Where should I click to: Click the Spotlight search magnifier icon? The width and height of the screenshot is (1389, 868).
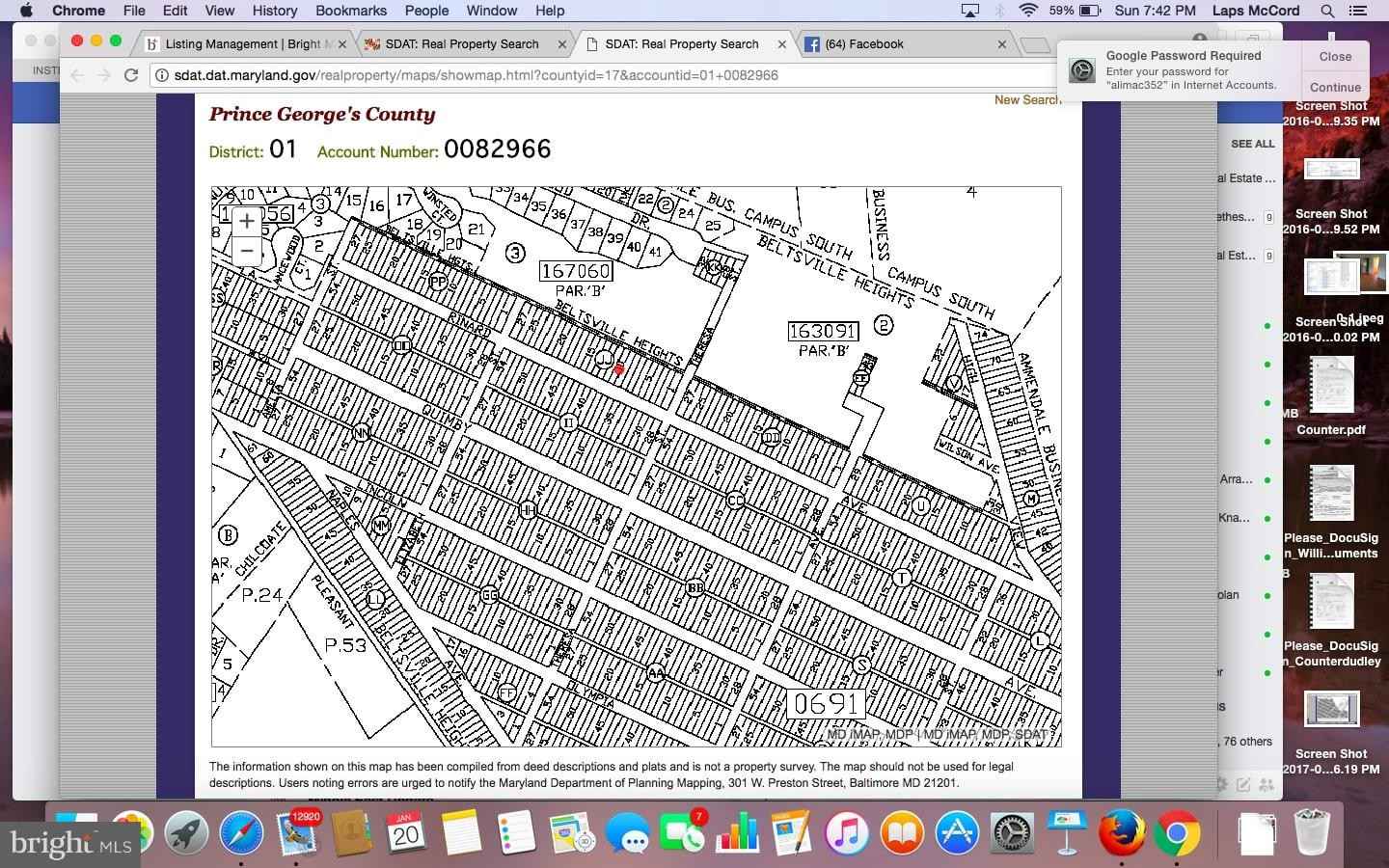(1327, 11)
